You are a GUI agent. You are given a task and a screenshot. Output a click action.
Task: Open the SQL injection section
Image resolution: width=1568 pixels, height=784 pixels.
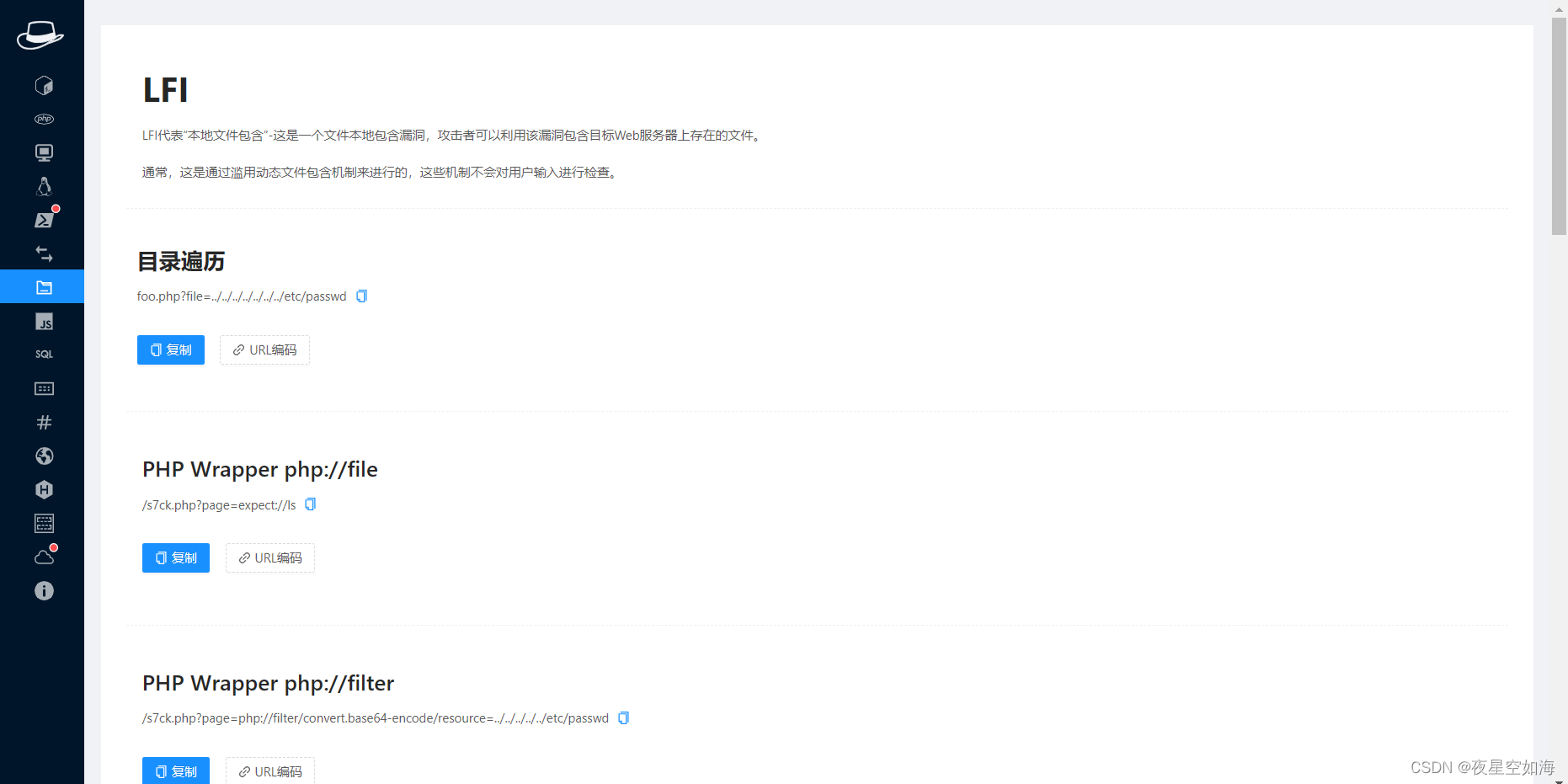44,355
